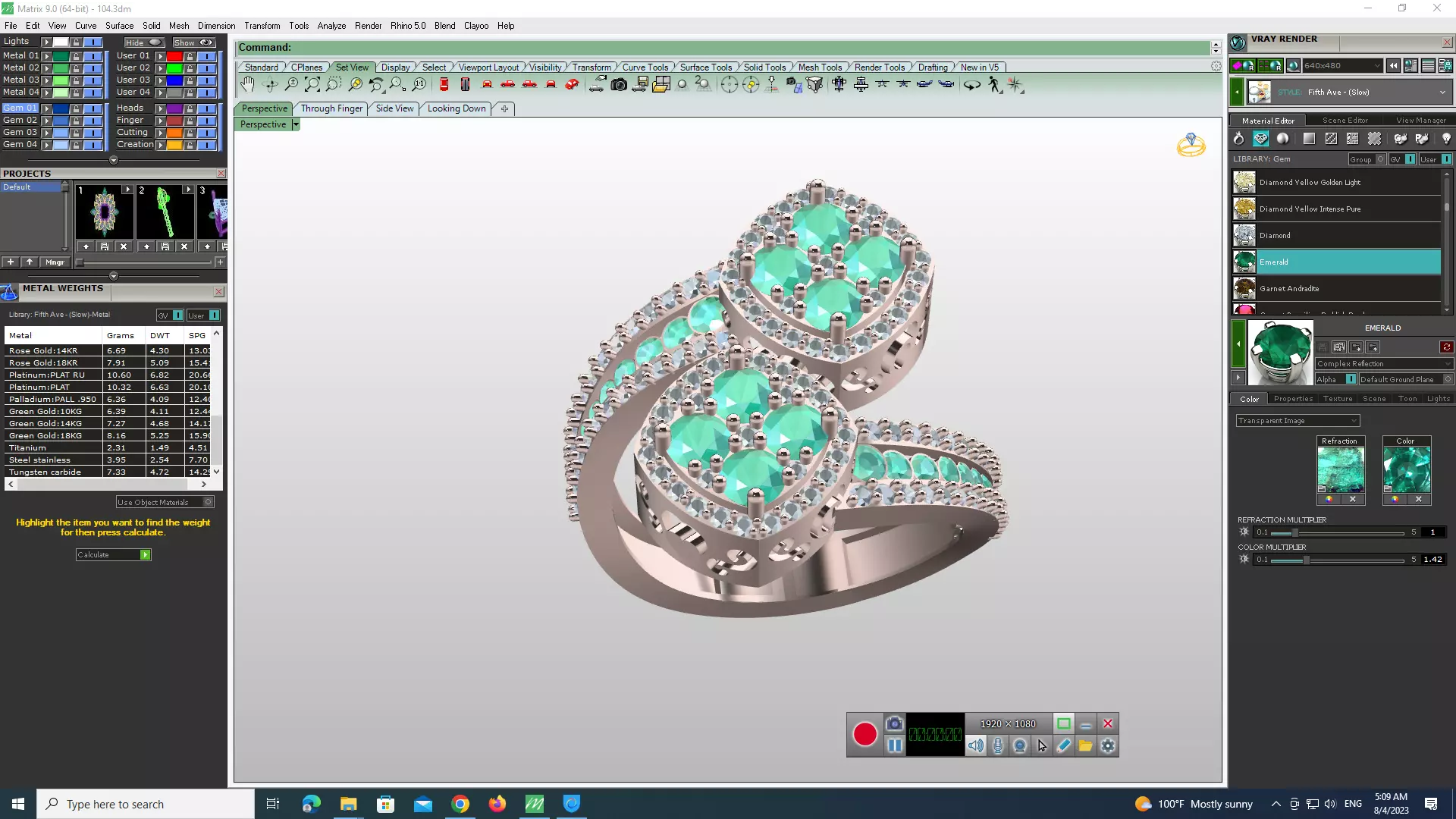Select the Pan hand tool

(x=248, y=85)
